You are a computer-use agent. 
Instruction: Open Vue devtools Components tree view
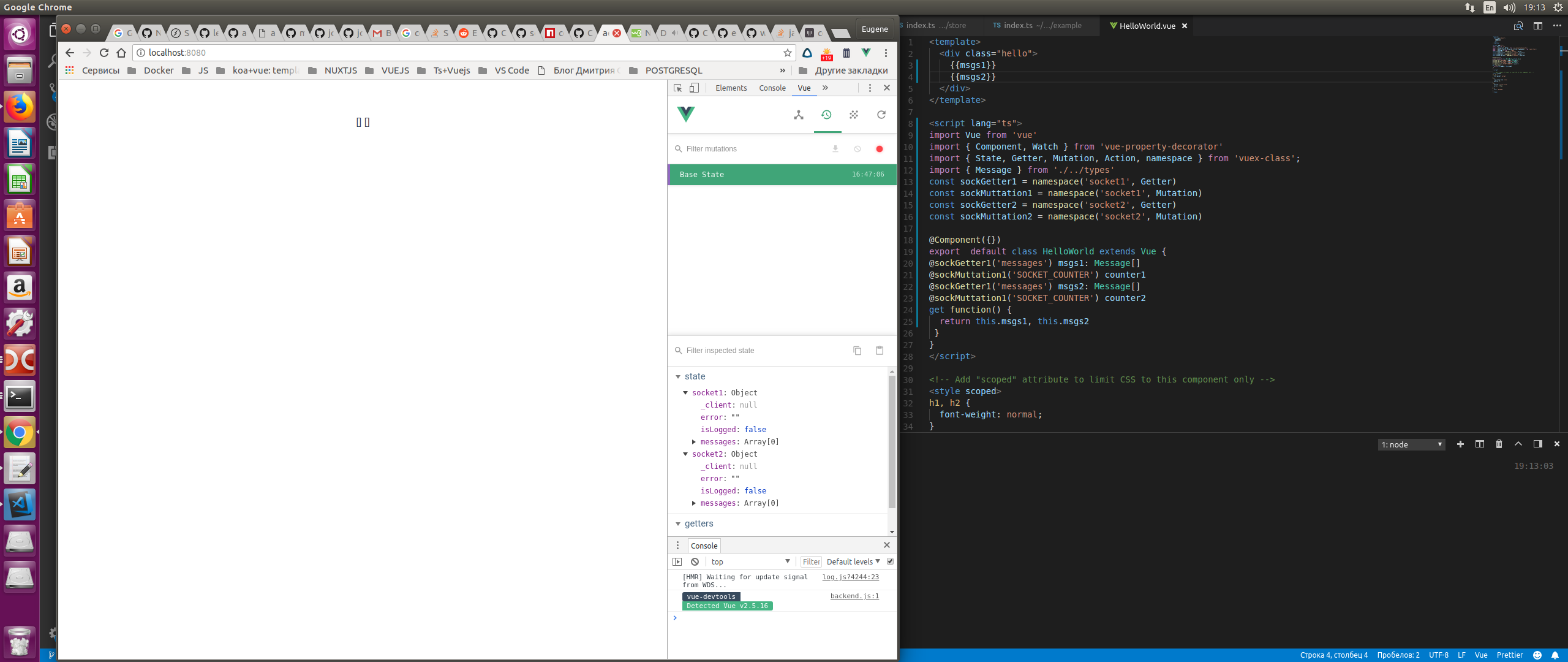pos(798,115)
